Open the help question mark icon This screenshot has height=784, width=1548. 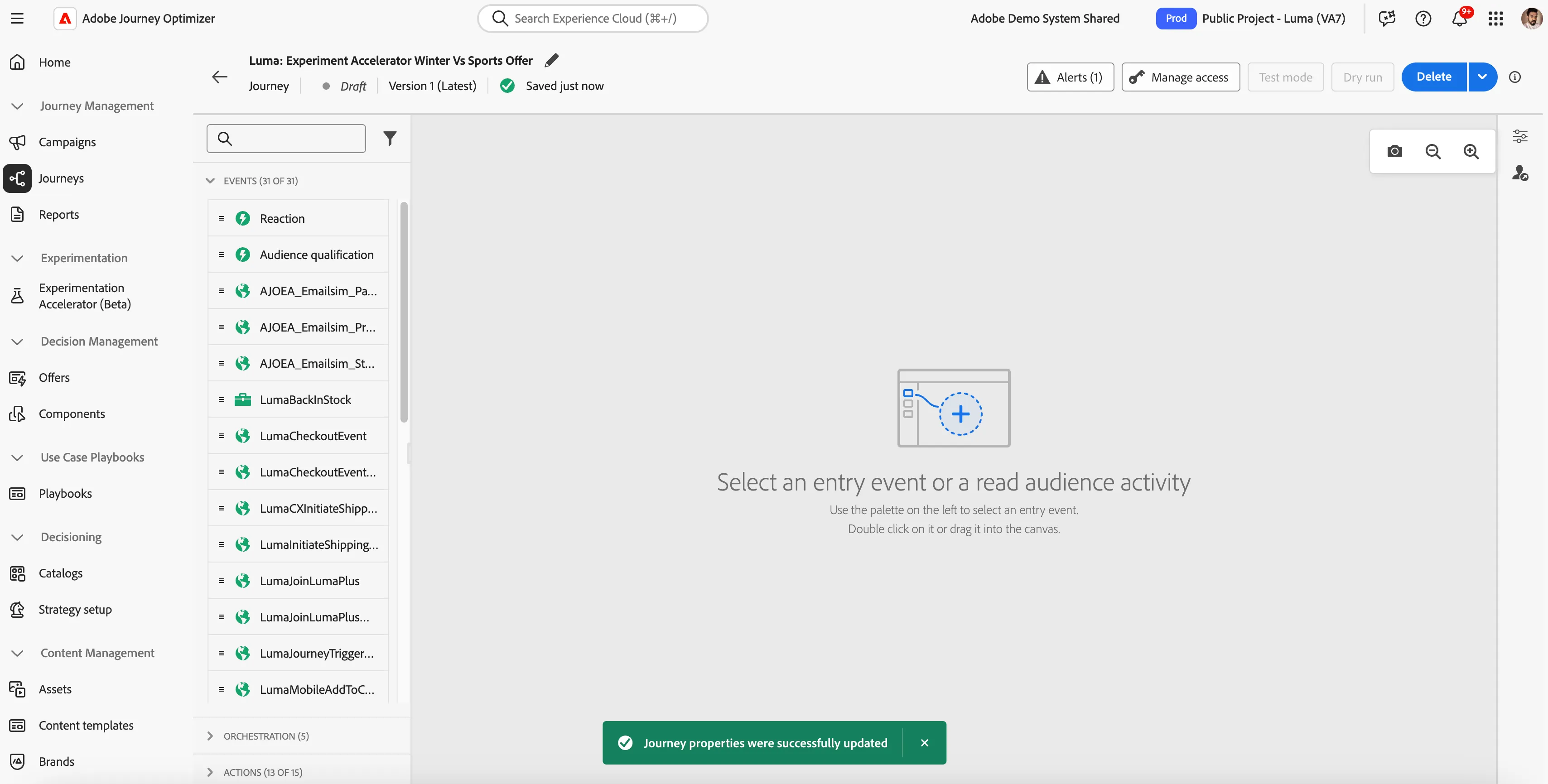click(x=1423, y=19)
